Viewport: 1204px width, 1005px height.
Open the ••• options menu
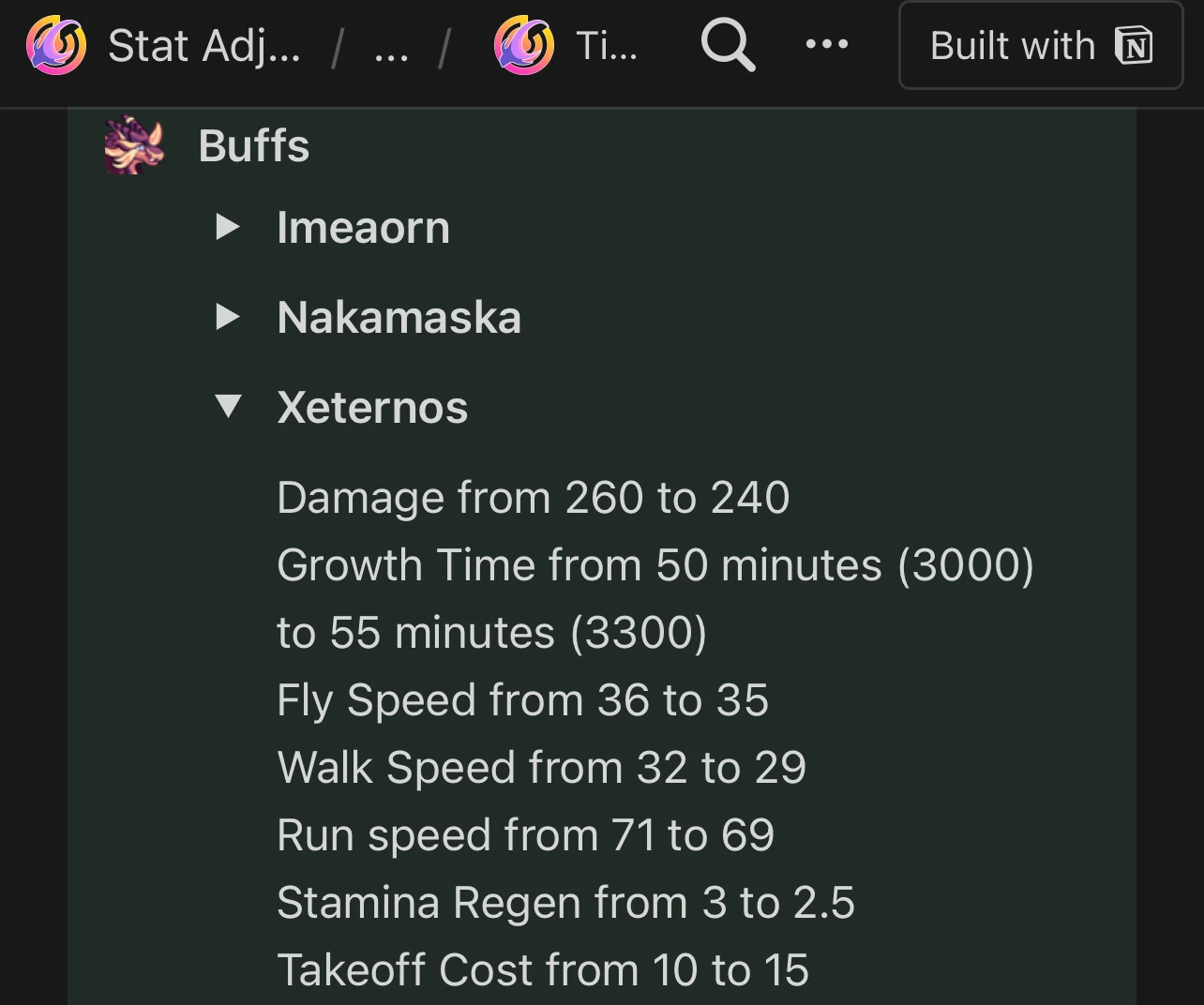click(826, 44)
